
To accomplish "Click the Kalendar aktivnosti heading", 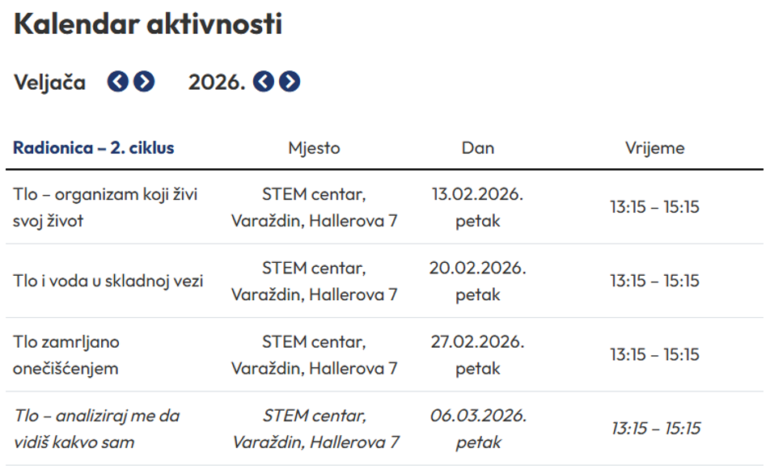I will [148, 24].
